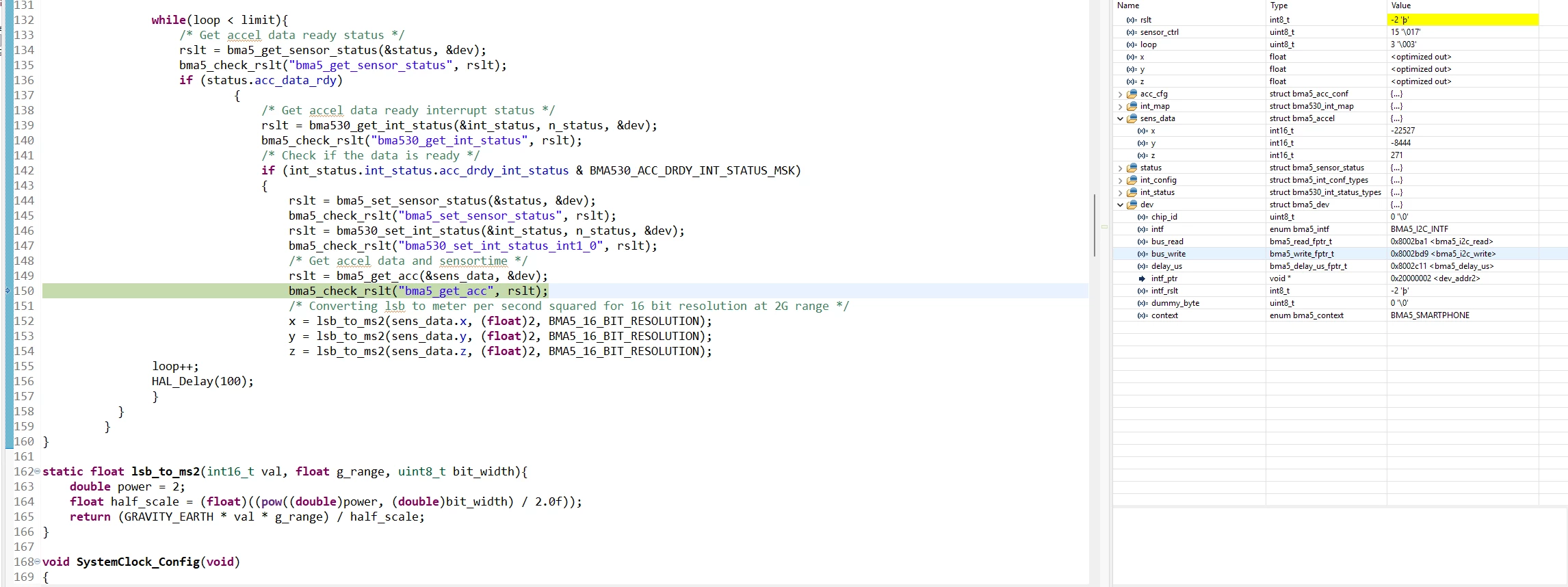Click the sens_data struct icon
Screen dimensions: 1568x587
[1132, 118]
